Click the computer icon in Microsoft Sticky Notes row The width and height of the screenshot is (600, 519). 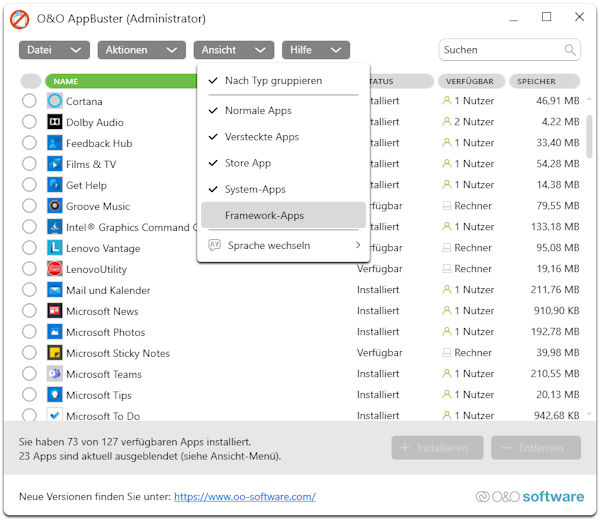coord(447,353)
